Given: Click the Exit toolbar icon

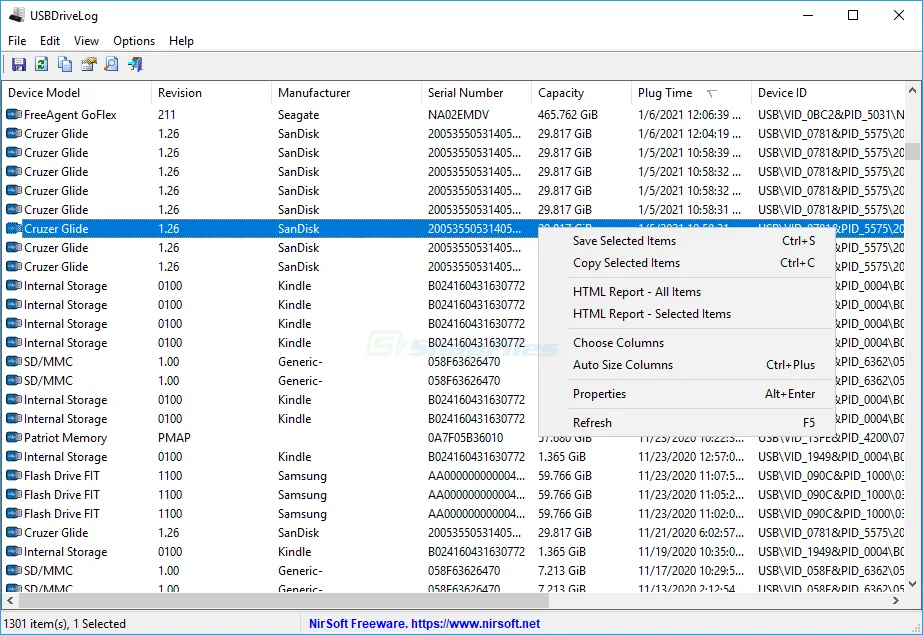Looking at the screenshot, I should 135,64.
